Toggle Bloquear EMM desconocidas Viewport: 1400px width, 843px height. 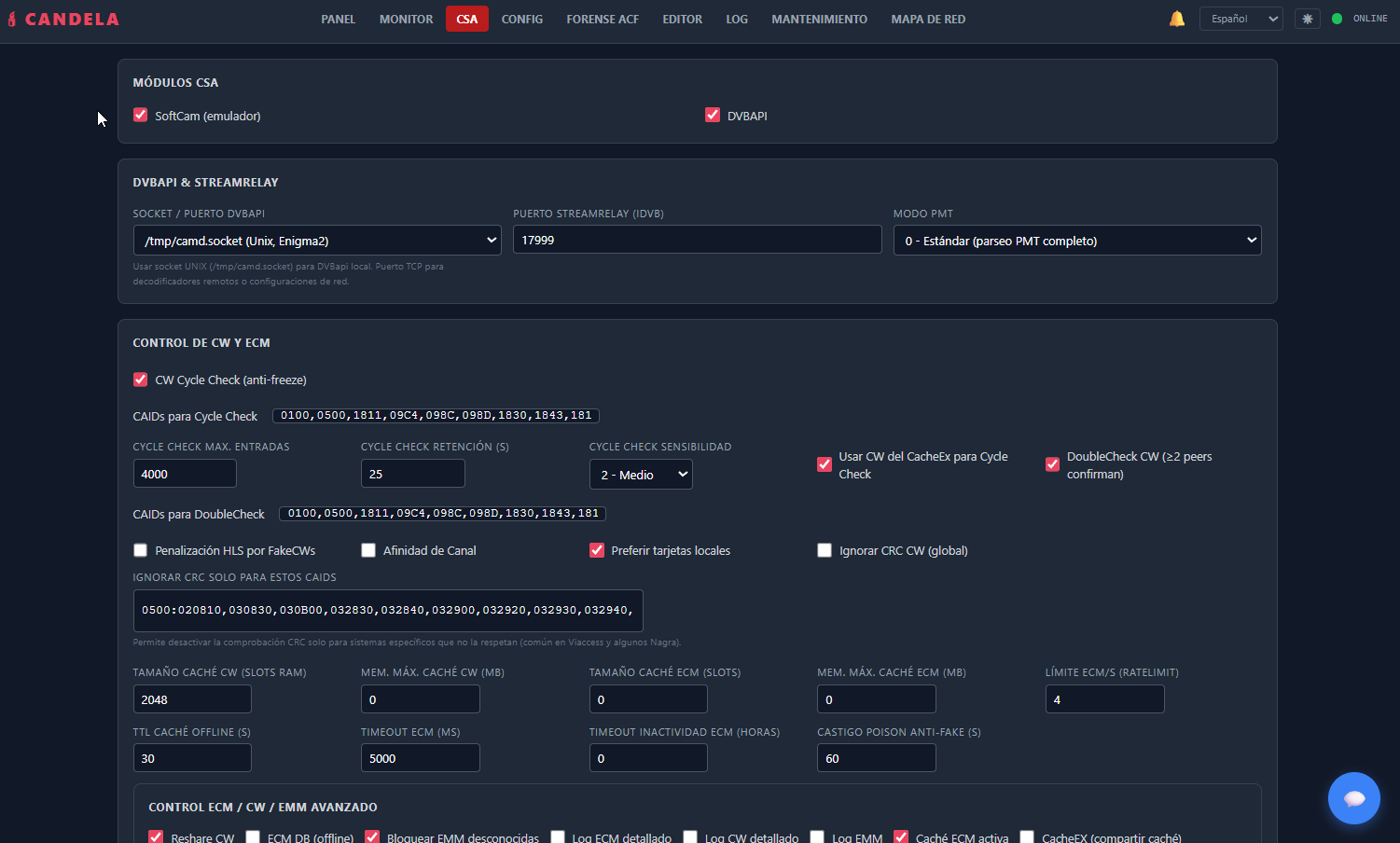coord(372,837)
